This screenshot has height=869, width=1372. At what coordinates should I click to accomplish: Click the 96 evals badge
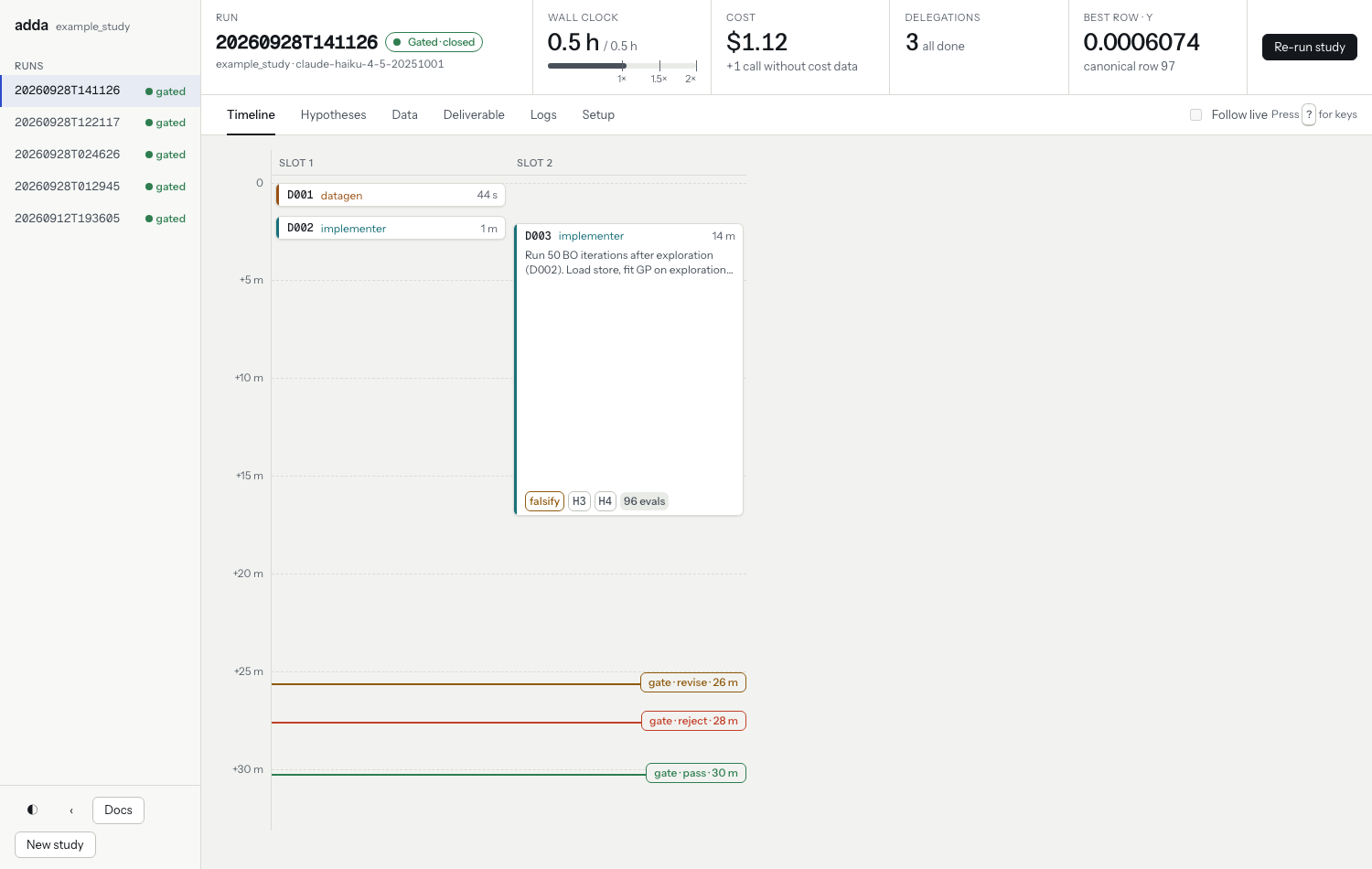644,501
